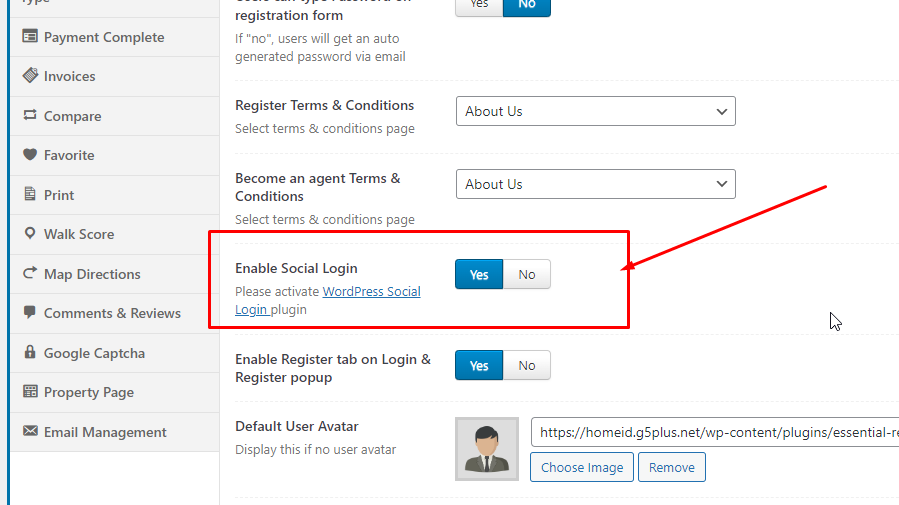Open Register Terms & Conditions dropdown
Screen dimensions: 899x505
(x=595, y=111)
